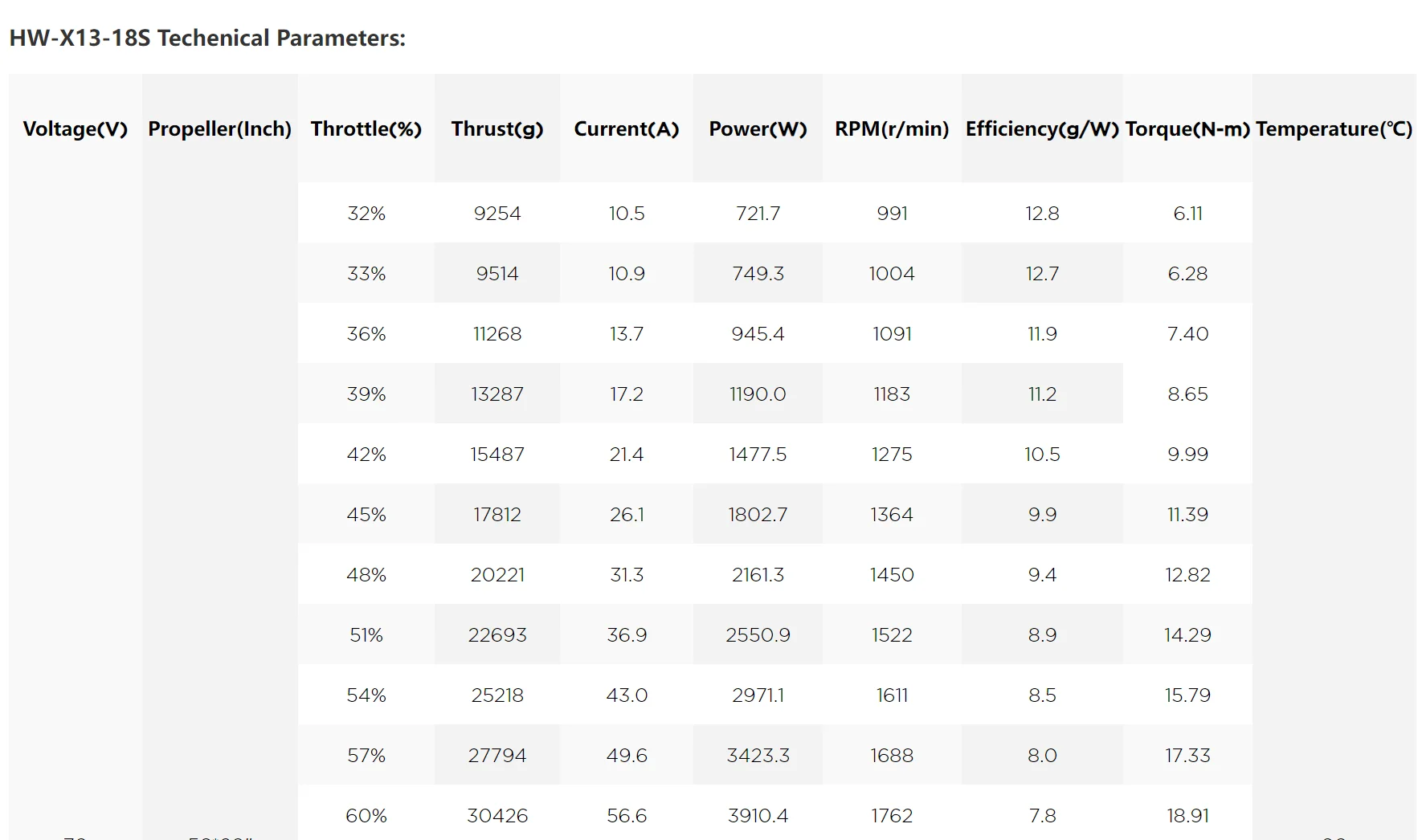The height and width of the screenshot is (840, 1418).
Task: Click the Propeller(Inch) column header
Action: 219,128
